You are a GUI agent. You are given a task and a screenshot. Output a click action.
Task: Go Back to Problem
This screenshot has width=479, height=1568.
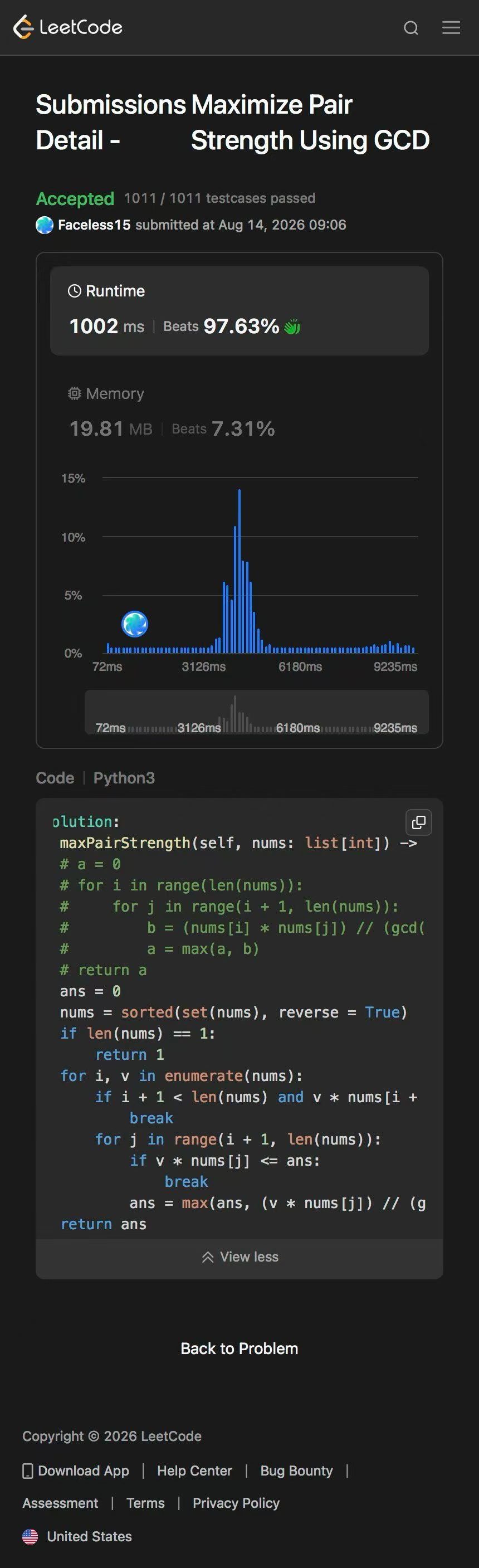coord(239,1349)
